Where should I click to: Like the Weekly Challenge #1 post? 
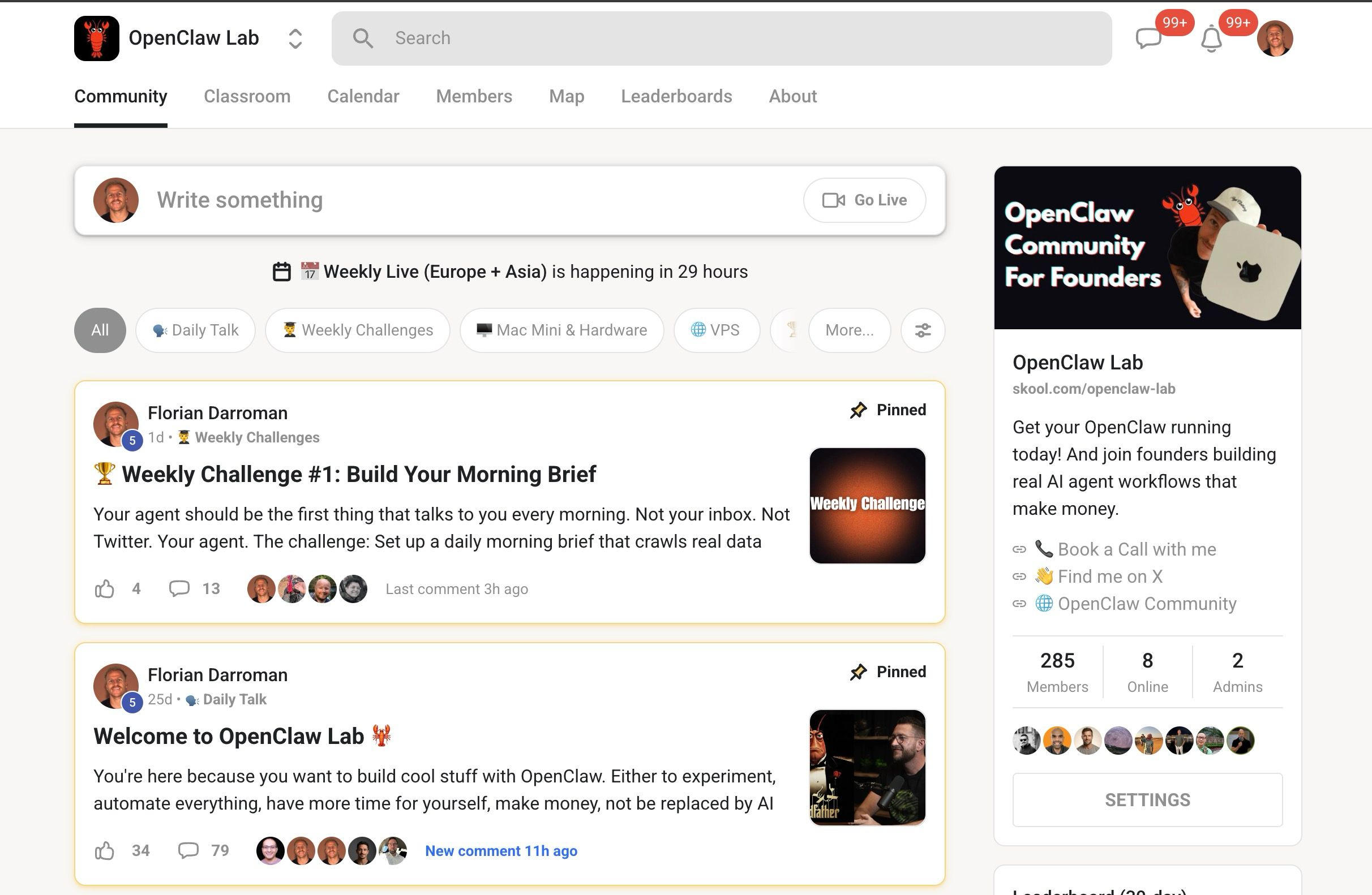pyautogui.click(x=104, y=588)
